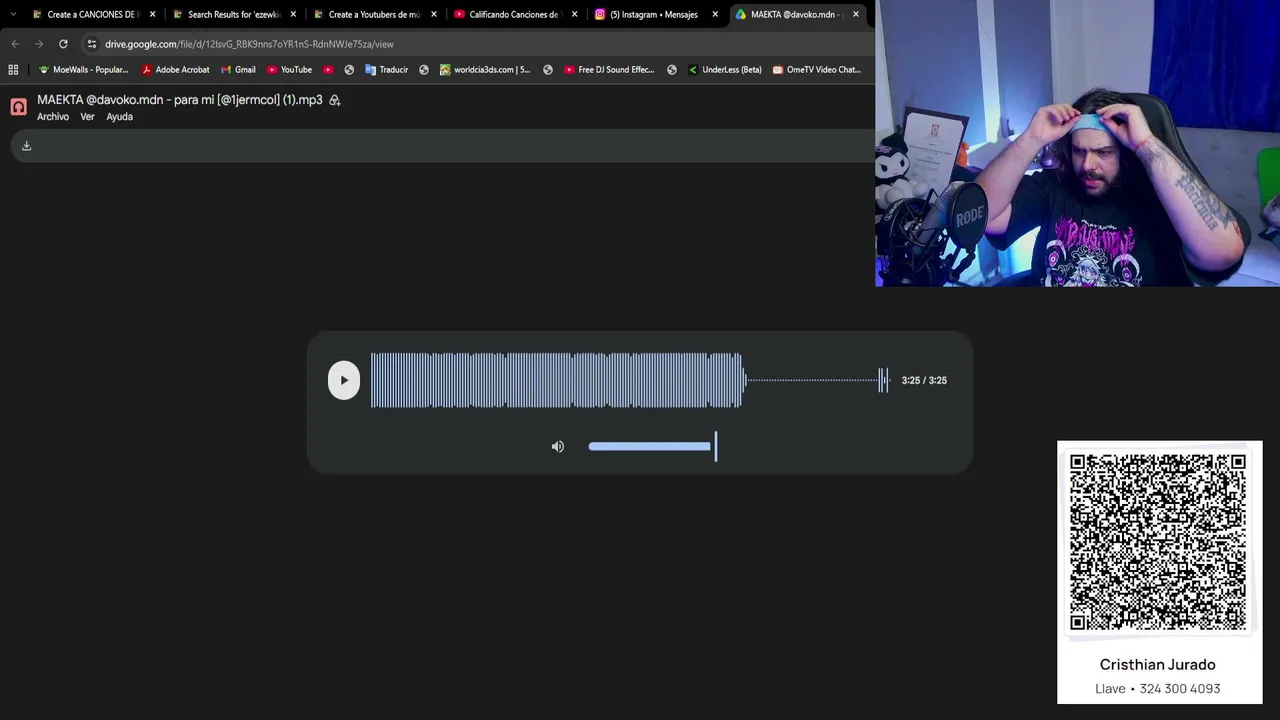The width and height of the screenshot is (1280, 720).
Task: Click the Llave 324 300 4093 text
Action: click(1158, 689)
